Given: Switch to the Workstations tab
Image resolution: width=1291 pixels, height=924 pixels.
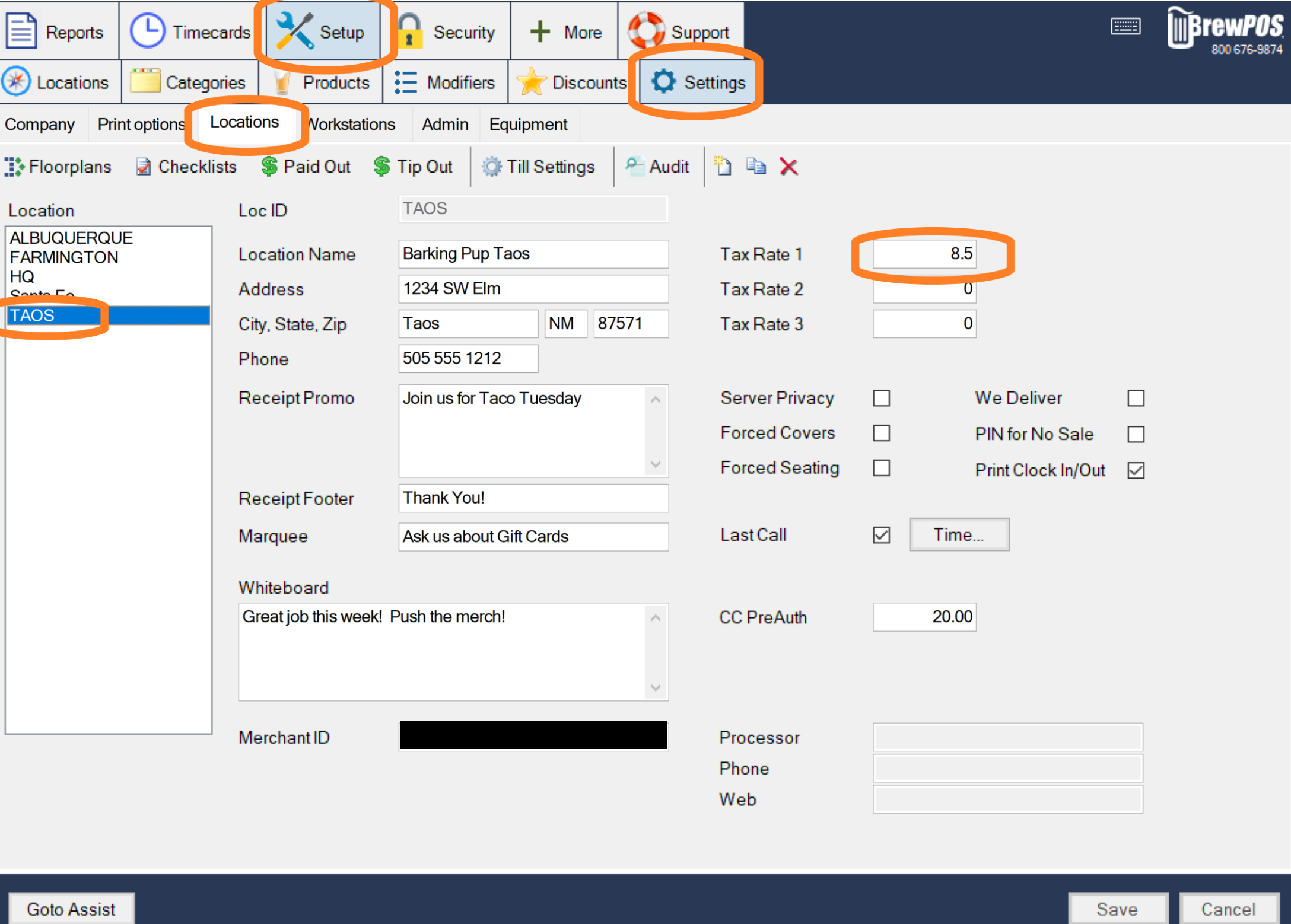Looking at the screenshot, I should [352, 125].
